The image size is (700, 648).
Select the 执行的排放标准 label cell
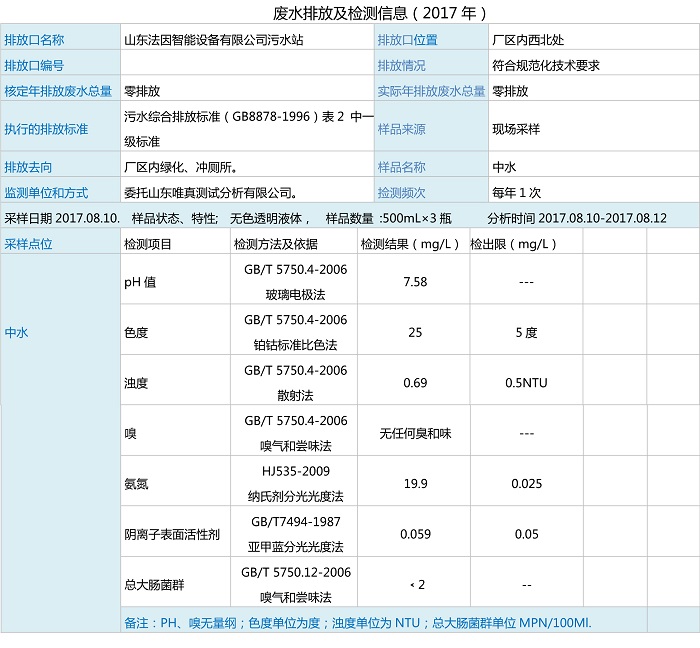(x=46, y=129)
